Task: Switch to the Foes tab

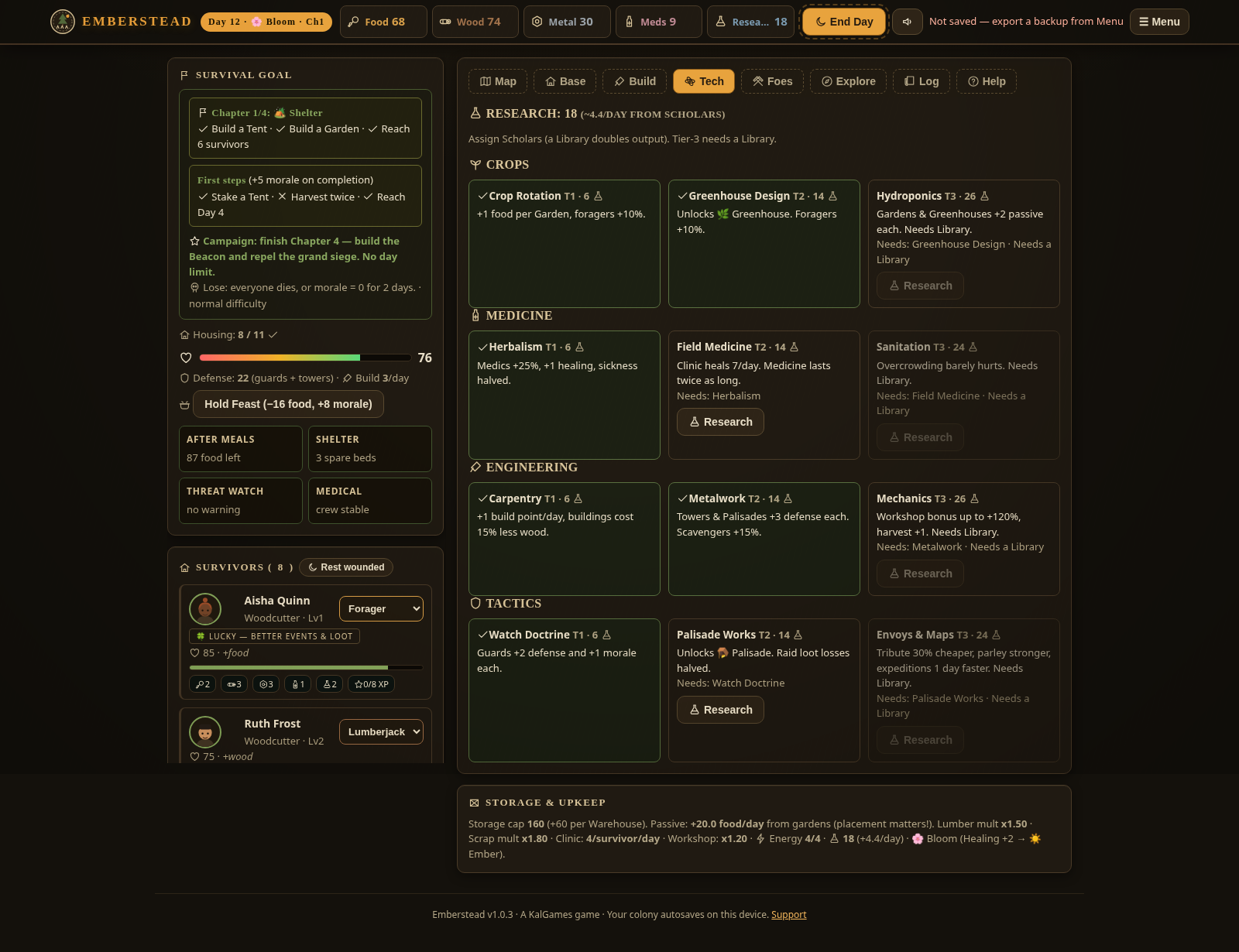Action: pyautogui.click(x=772, y=81)
